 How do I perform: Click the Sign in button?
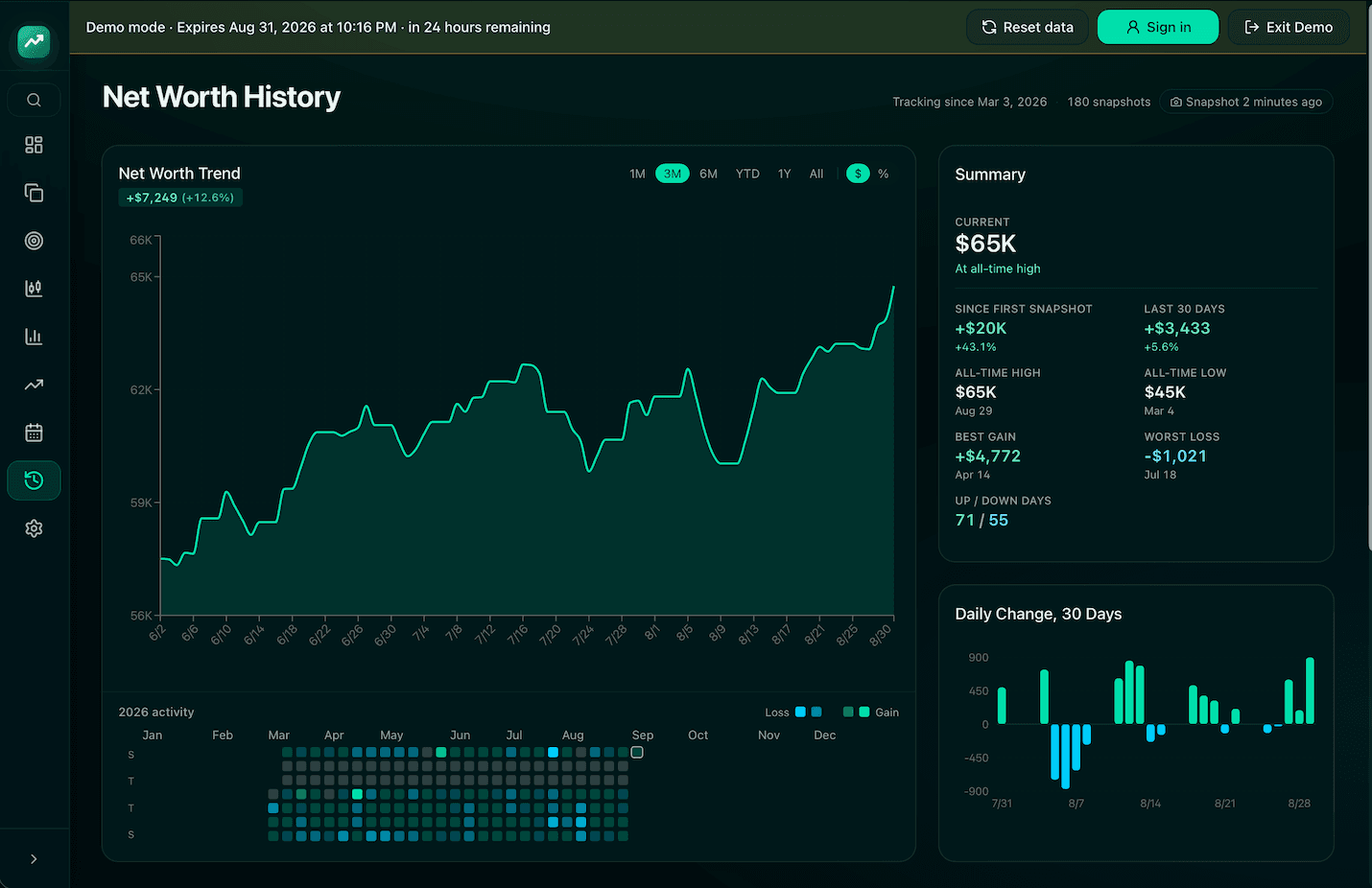click(1158, 27)
